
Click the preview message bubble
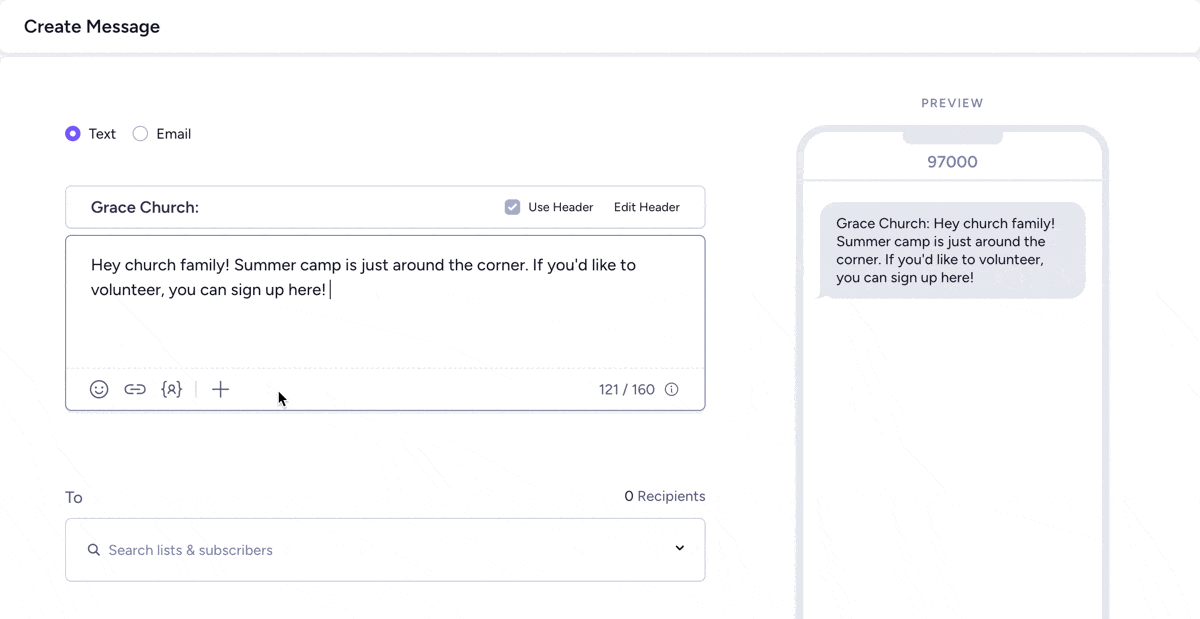click(952, 250)
